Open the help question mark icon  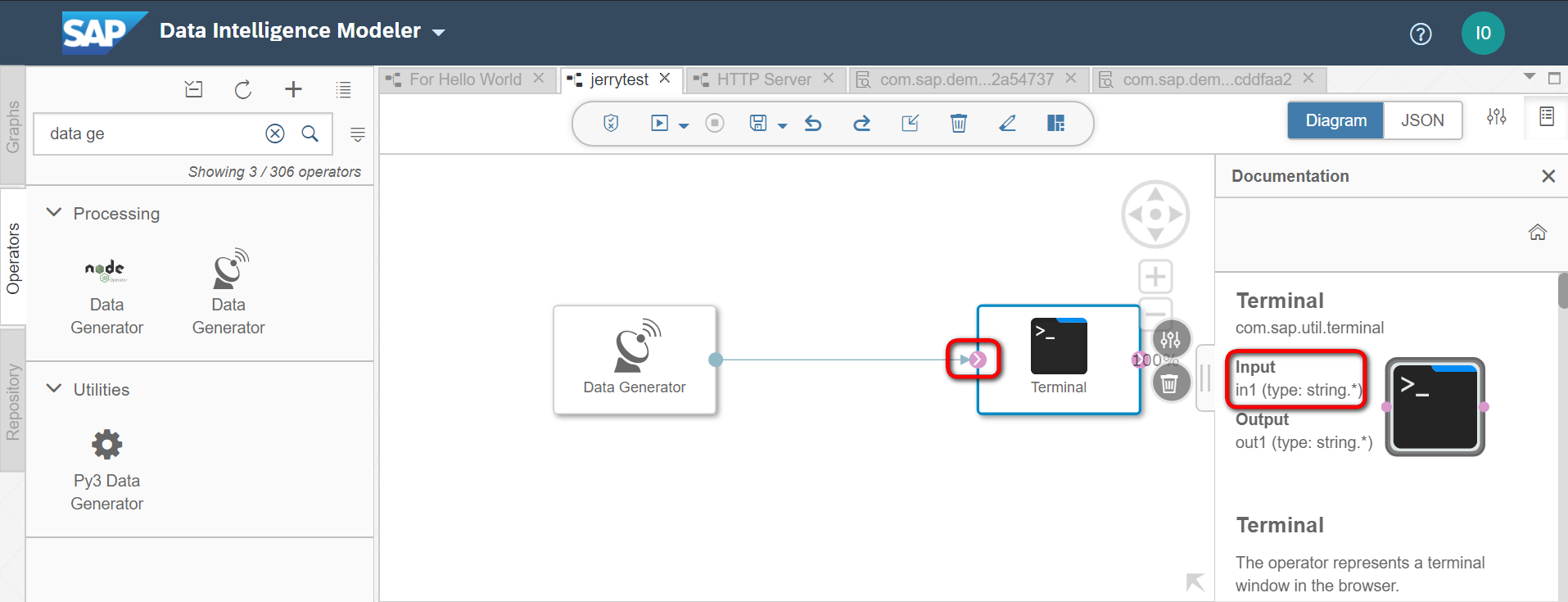coord(1421,34)
